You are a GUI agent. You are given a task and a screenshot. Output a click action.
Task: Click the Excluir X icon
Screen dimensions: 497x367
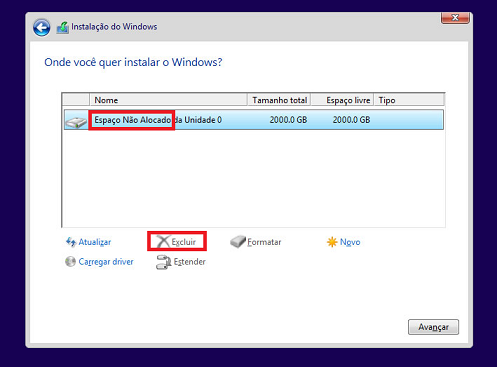coord(163,242)
